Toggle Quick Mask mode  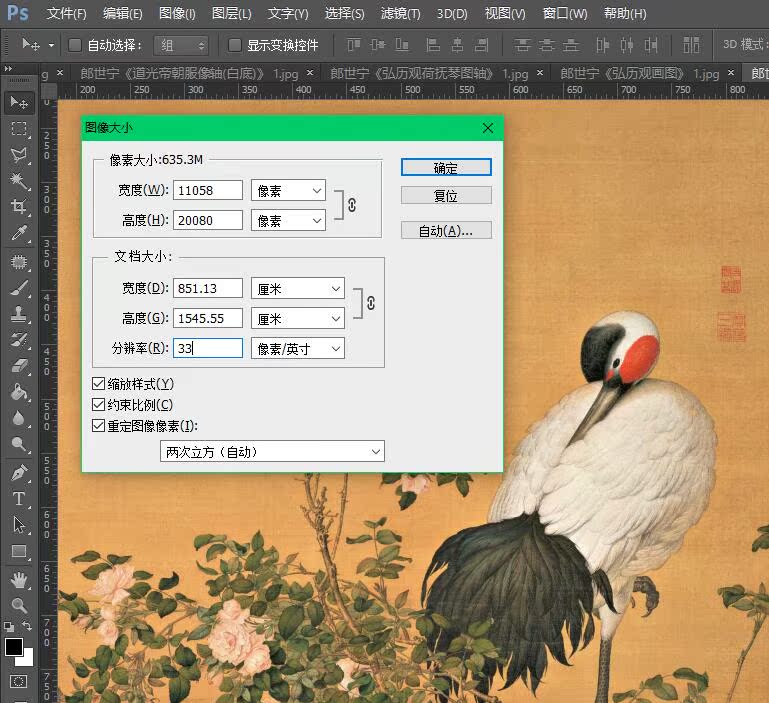pyautogui.click(x=19, y=682)
